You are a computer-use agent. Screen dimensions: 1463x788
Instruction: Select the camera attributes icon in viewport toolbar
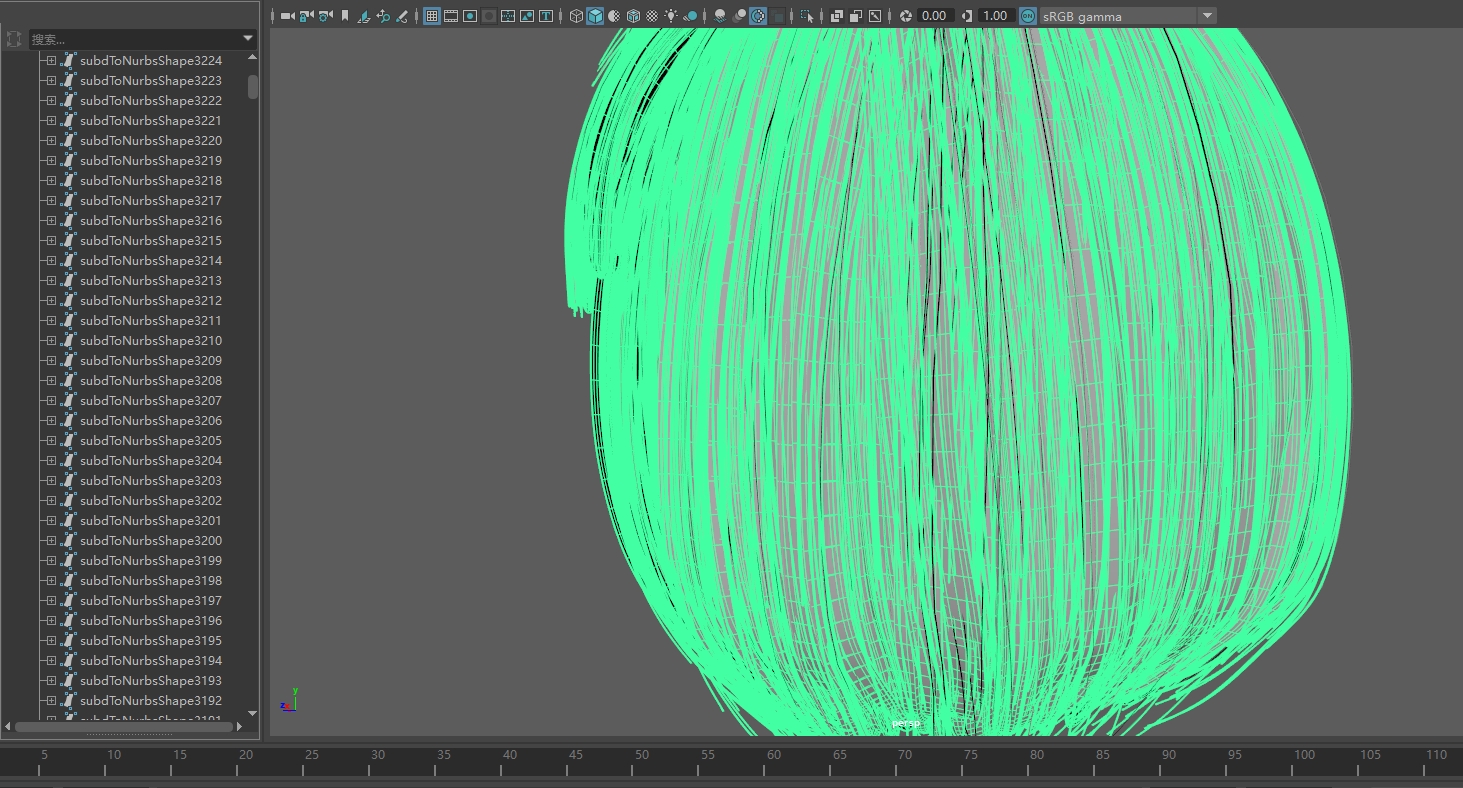pos(322,16)
